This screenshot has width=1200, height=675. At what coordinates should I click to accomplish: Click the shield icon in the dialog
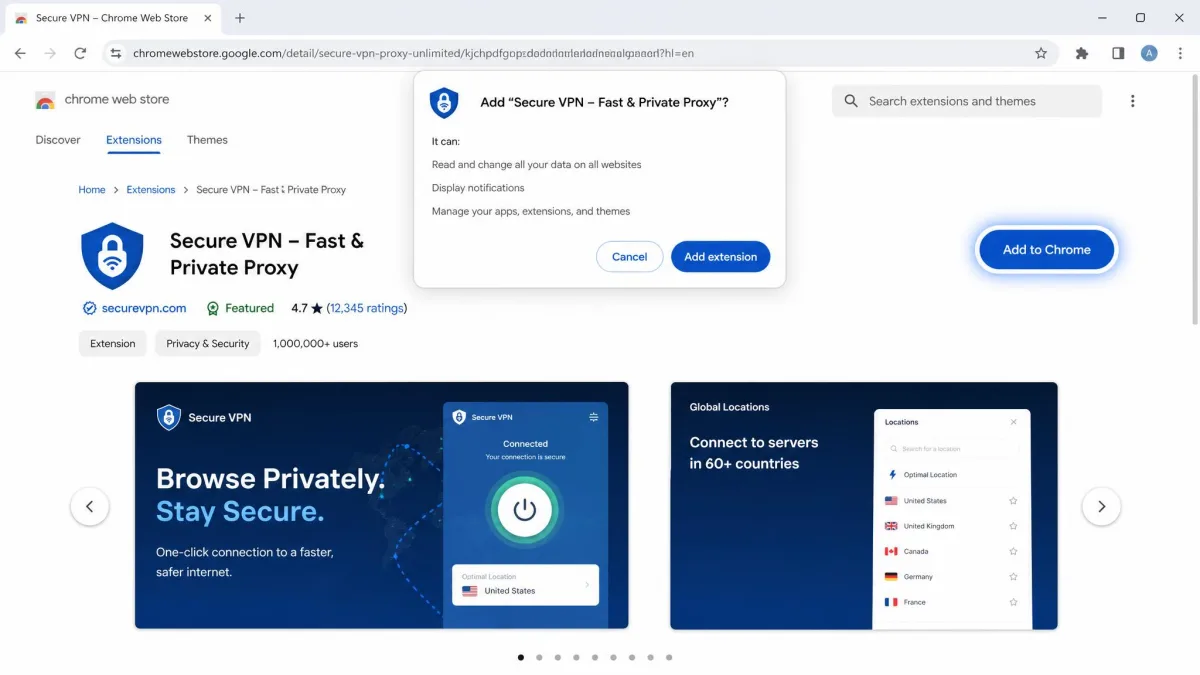(x=444, y=103)
